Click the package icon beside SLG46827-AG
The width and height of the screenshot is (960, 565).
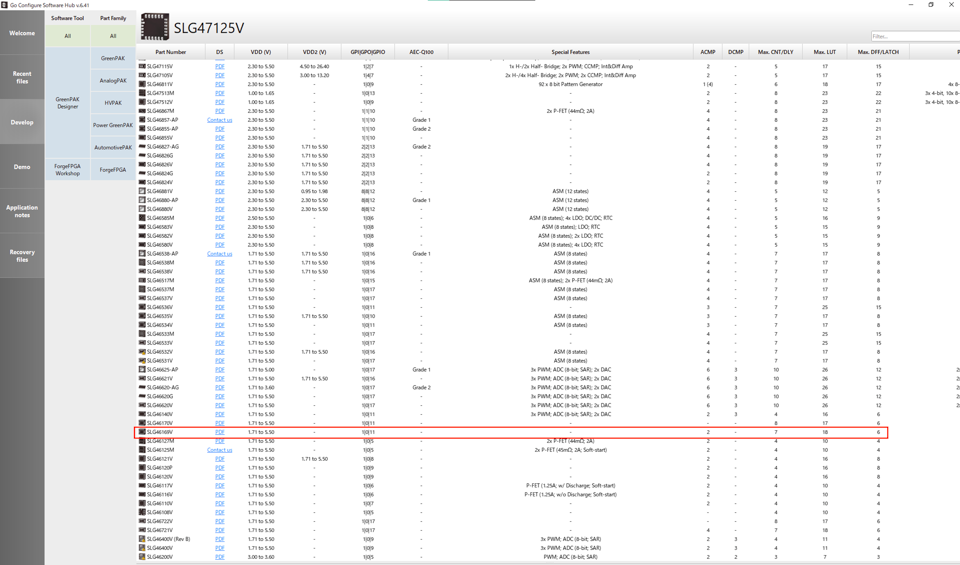(142, 147)
